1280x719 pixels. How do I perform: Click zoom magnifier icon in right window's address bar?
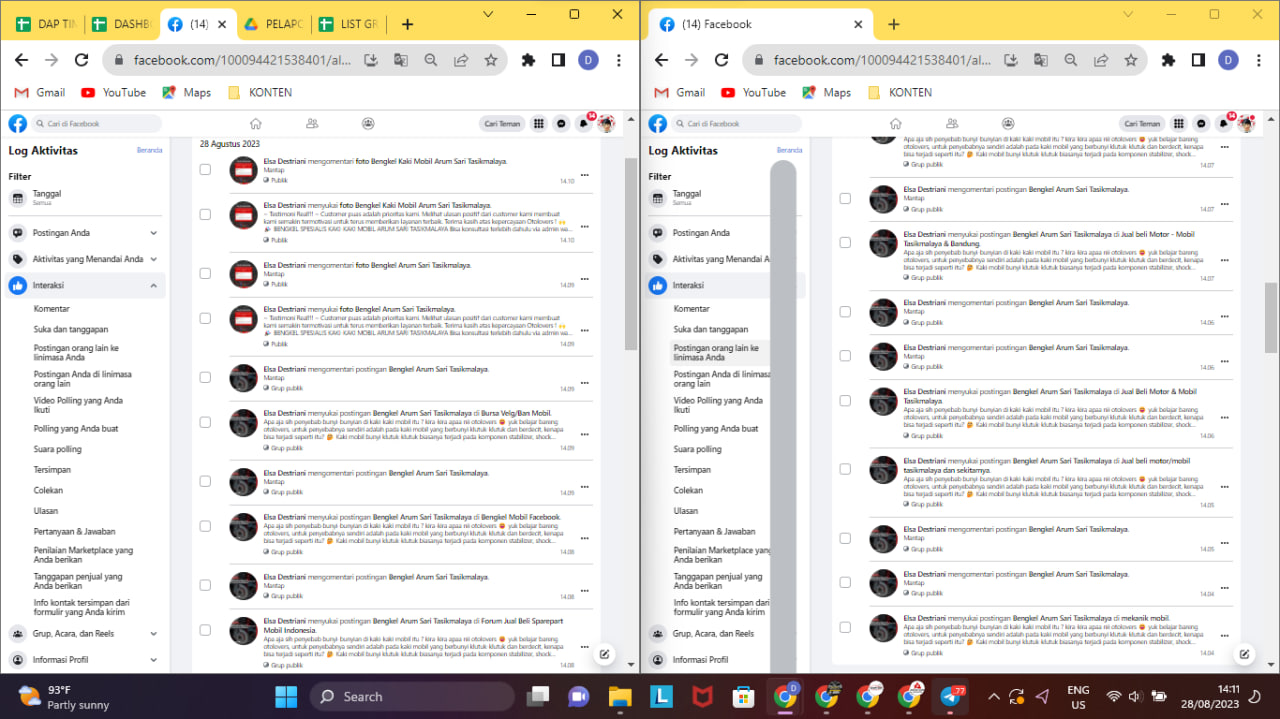tap(1071, 60)
